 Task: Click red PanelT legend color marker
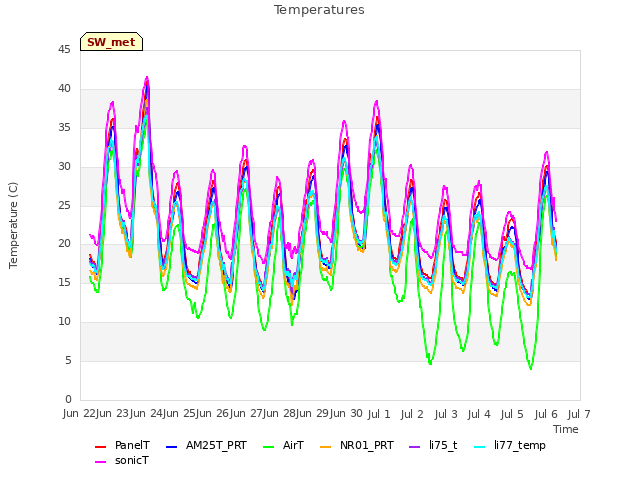click(x=100, y=447)
